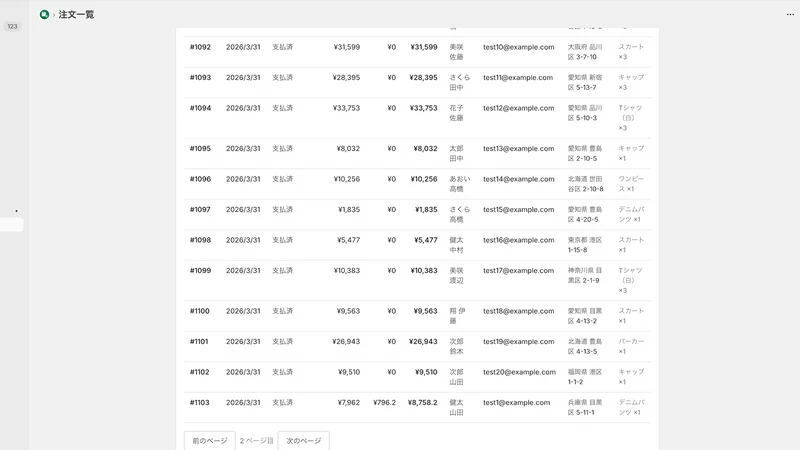Click subtotal ¥7,962 in #1103 row
This screenshot has height=450, width=800.
[348, 403]
